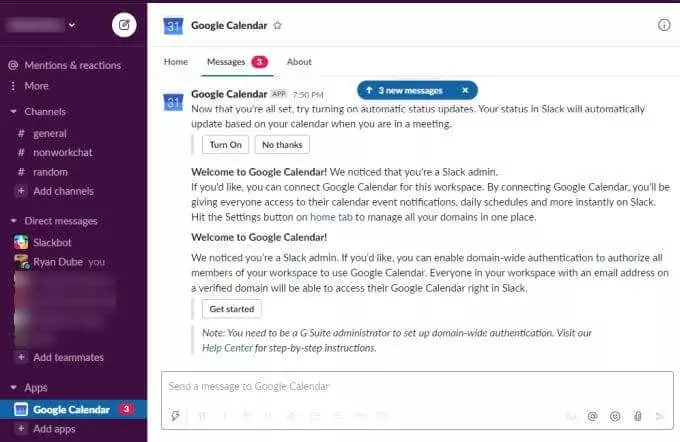Click Google Calendar avatar beside the message

173,102
